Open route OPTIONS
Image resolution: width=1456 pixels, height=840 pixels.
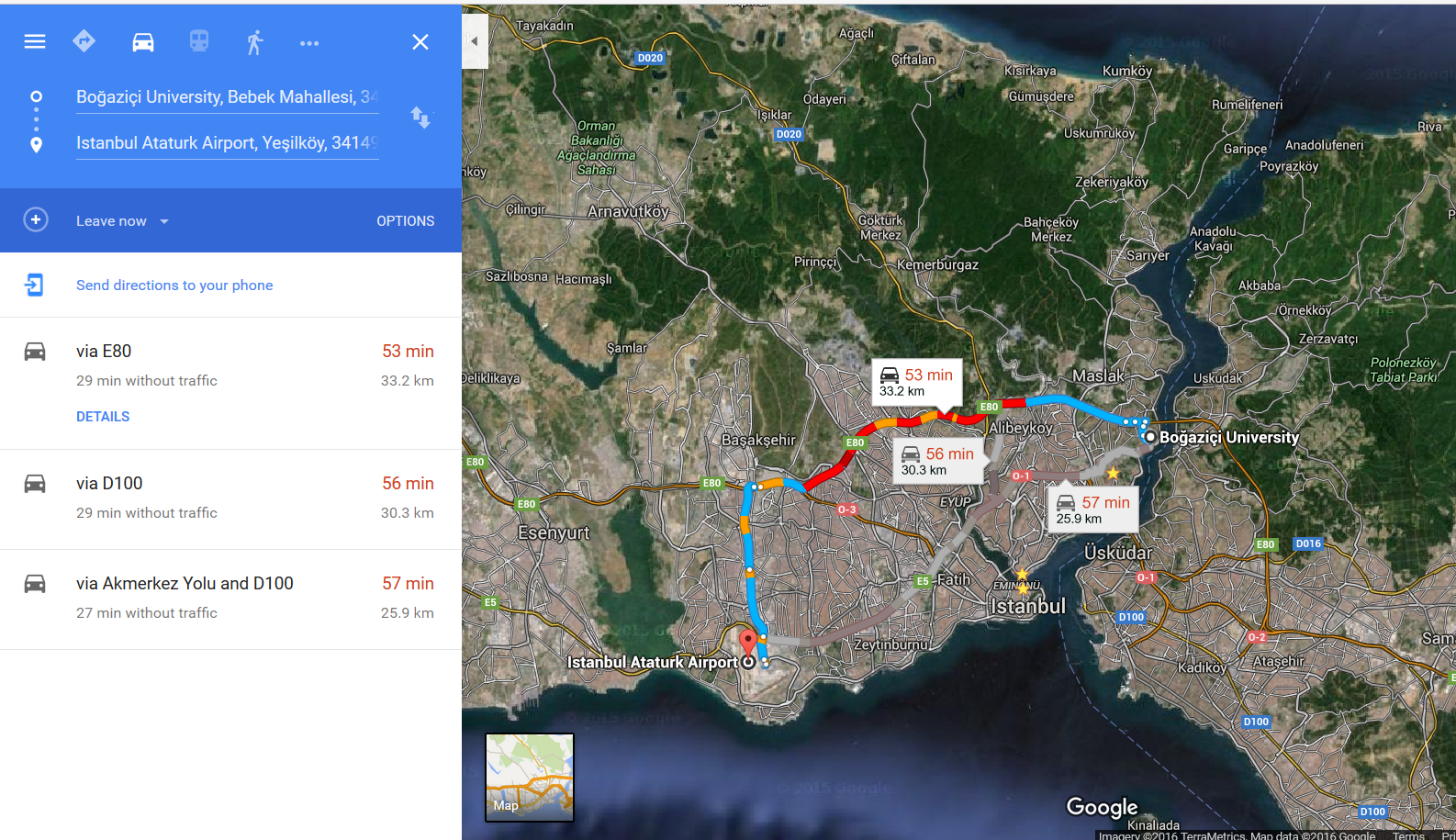coord(406,221)
